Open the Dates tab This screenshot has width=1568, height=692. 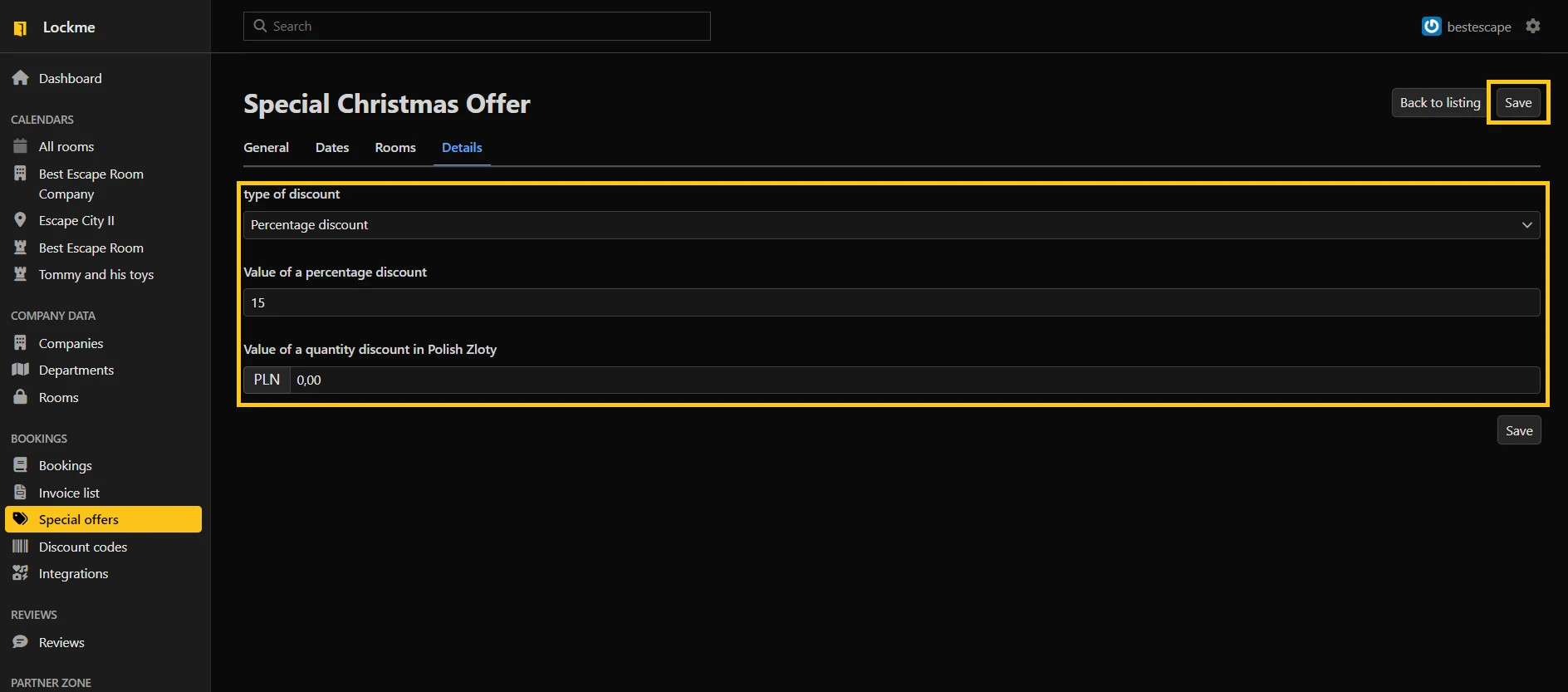click(332, 148)
